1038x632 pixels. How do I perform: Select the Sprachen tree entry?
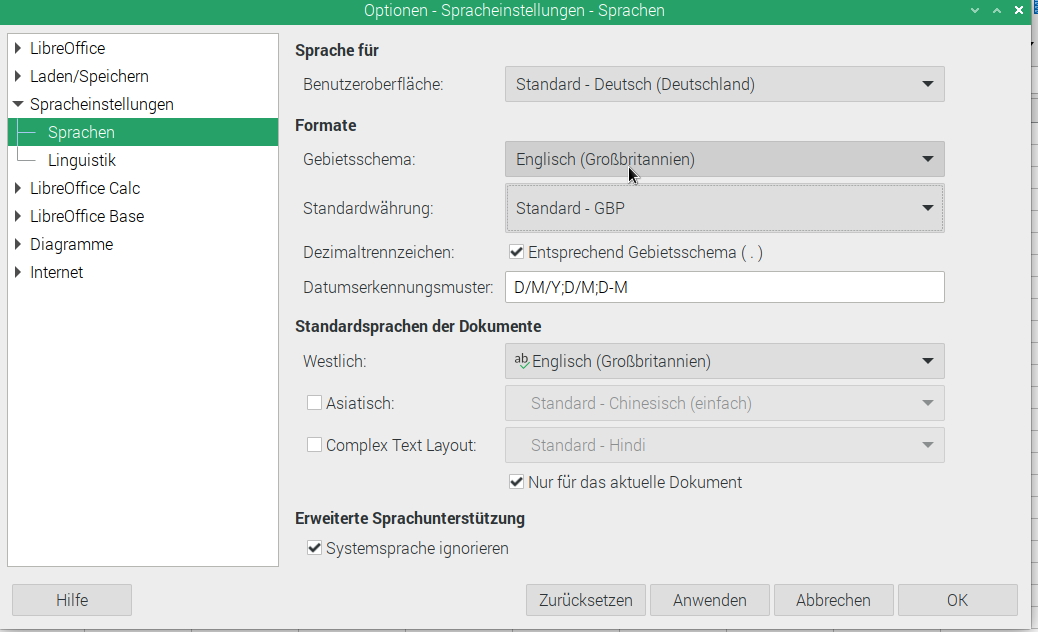click(x=81, y=132)
